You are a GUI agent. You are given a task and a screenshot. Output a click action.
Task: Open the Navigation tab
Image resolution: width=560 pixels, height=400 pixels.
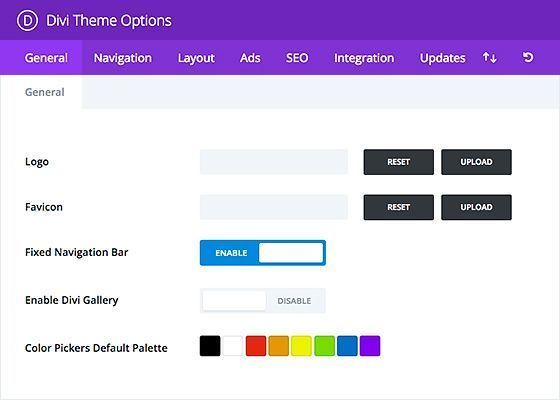123,58
